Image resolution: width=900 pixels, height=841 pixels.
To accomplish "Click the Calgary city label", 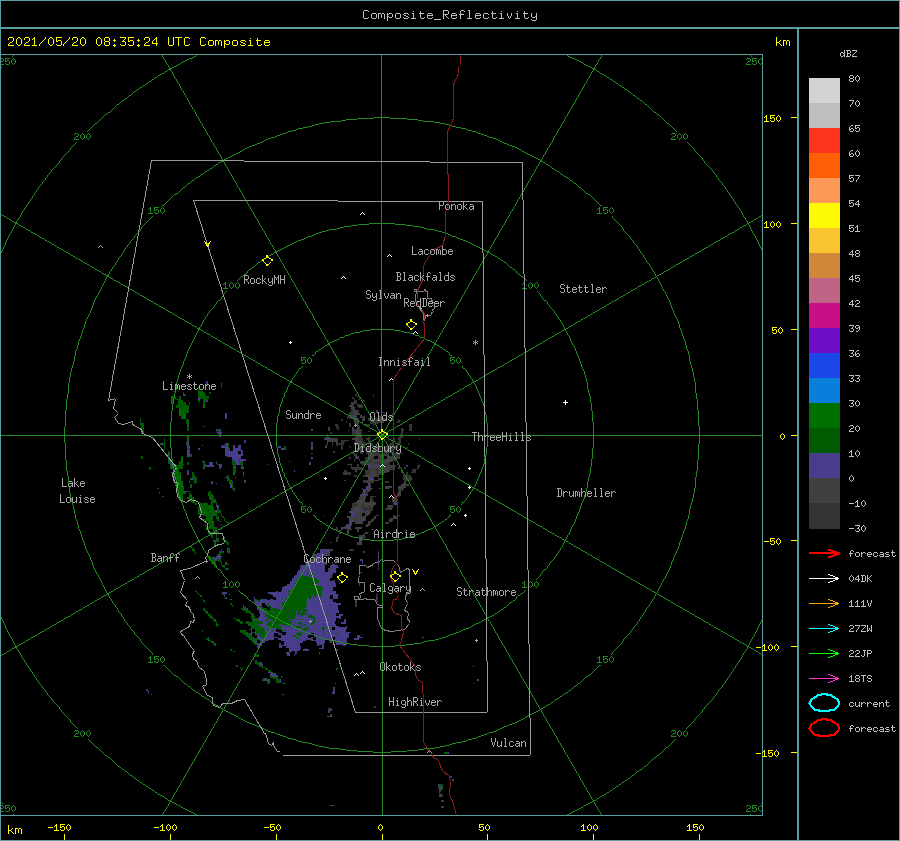I will [x=390, y=588].
